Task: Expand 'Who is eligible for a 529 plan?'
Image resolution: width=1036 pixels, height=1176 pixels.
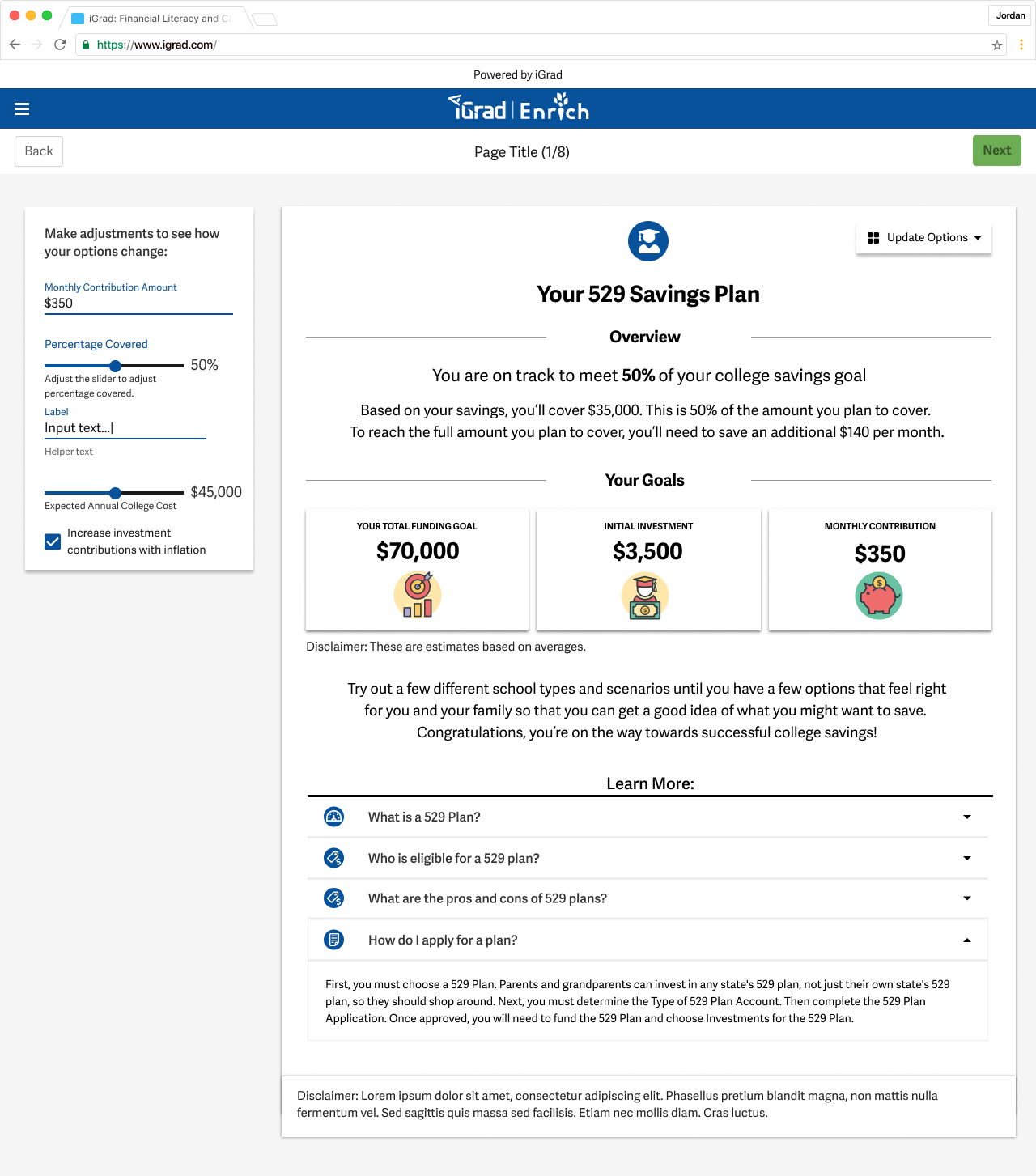Action: coord(647,858)
